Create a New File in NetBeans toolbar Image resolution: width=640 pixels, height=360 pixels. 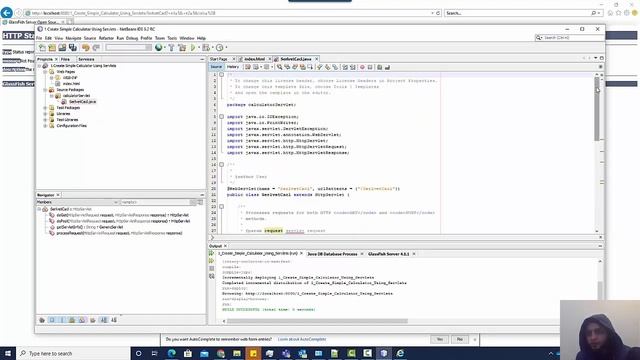[42, 48]
